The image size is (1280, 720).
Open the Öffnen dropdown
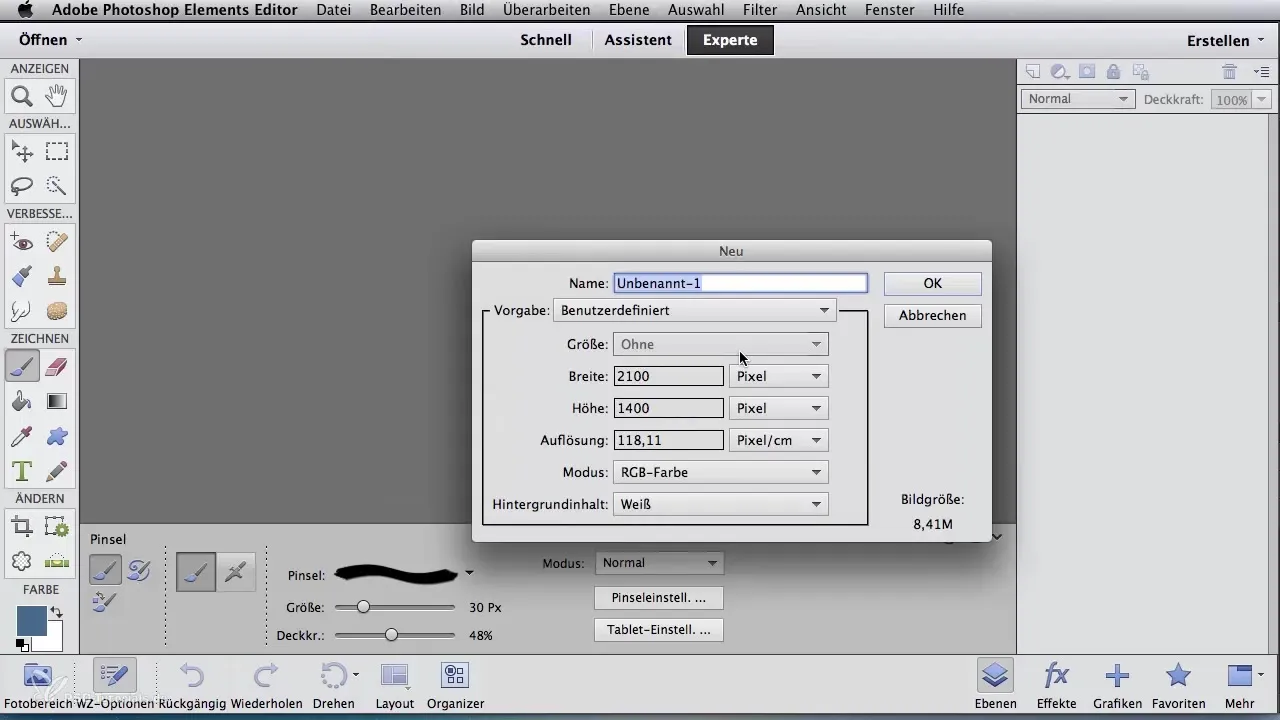pyautogui.click(x=50, y=40)
